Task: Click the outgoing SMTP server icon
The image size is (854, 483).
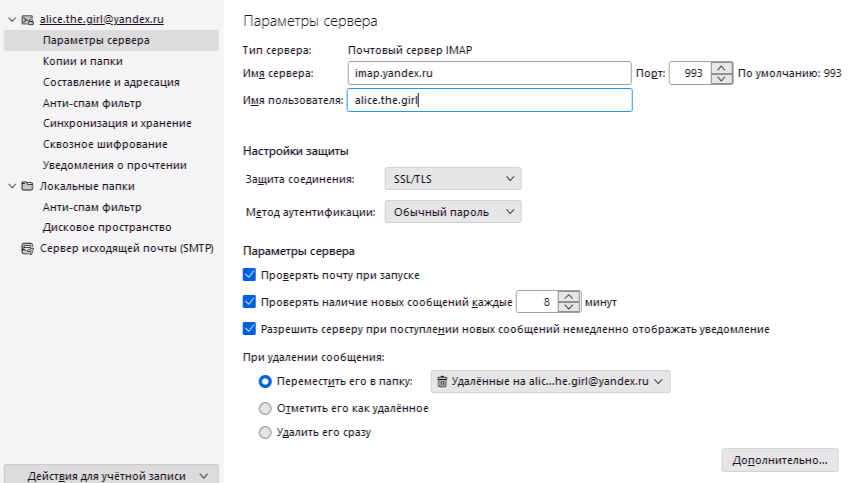Action: [27, 248]
